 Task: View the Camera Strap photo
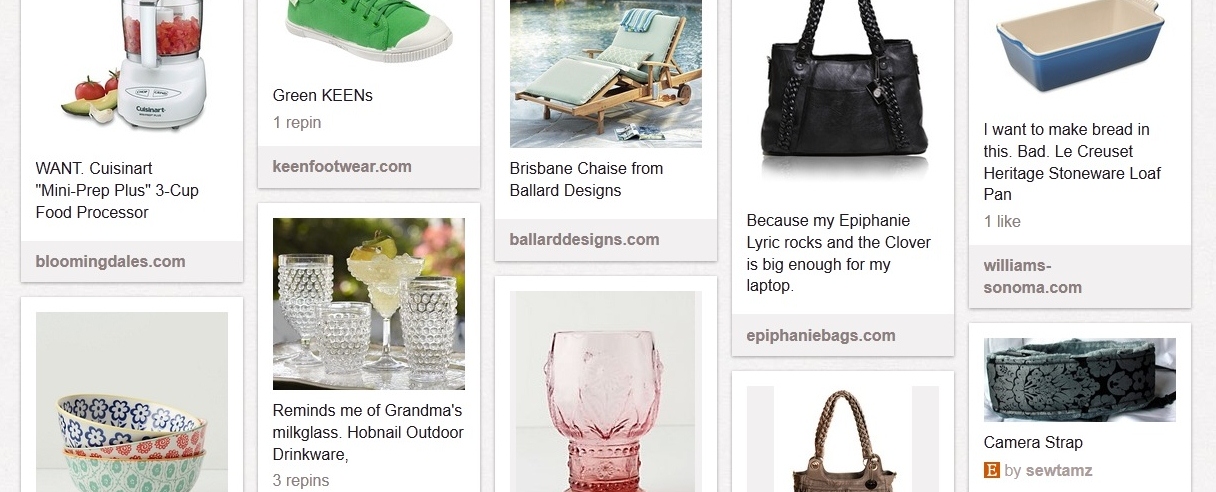pyautogui.click(x=1080, y=380)
